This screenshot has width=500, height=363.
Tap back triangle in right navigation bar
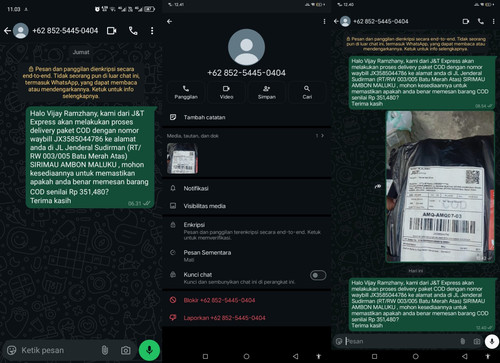point(464,356)
